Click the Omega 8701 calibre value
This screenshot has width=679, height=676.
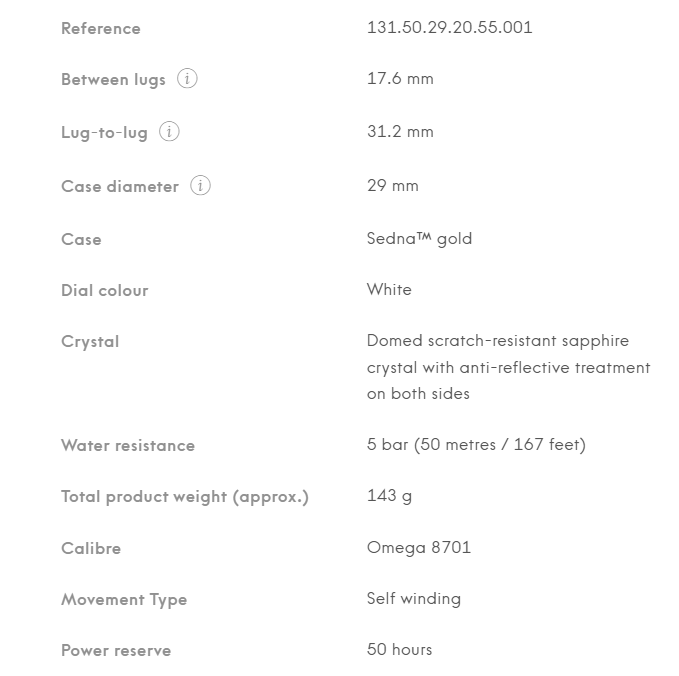coord(418,548)
